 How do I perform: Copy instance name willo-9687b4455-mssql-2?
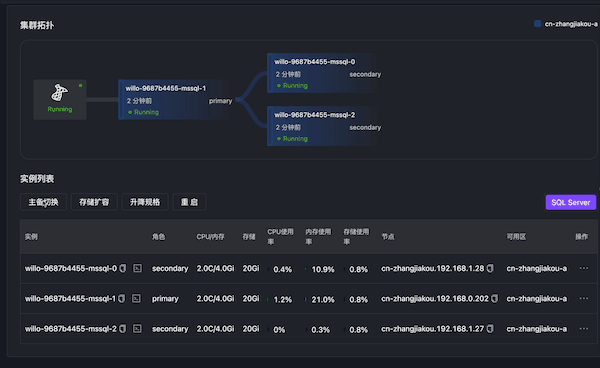(x=123, y=329)
